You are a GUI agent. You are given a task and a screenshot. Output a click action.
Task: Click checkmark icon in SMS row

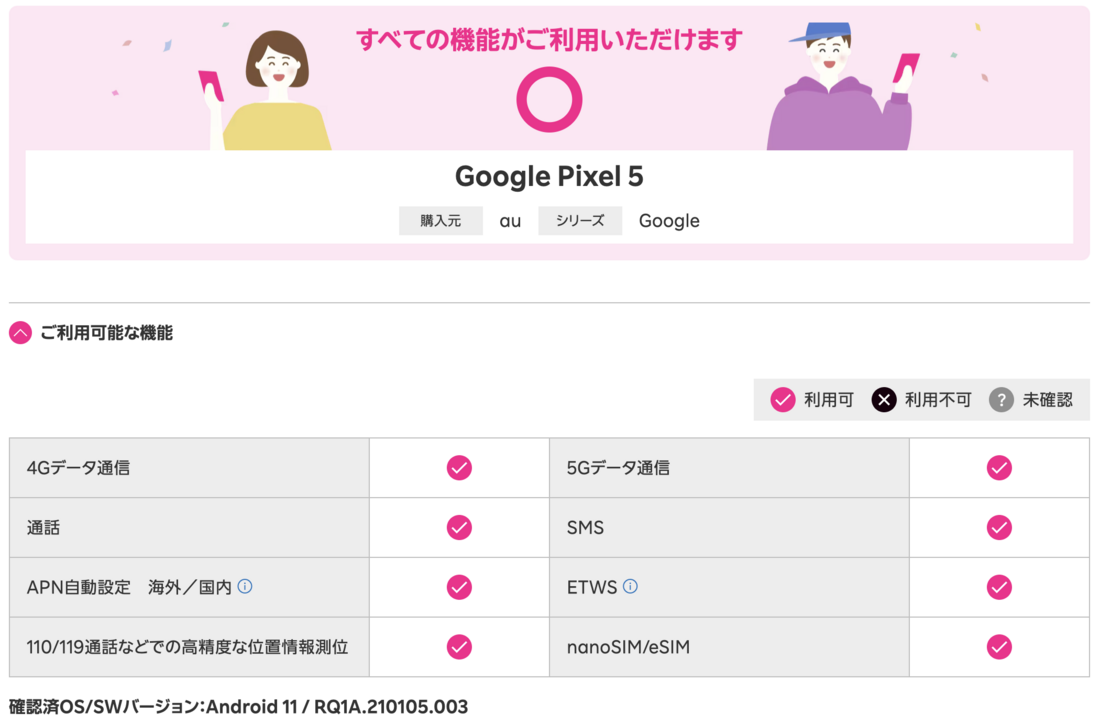click(x=999, y=527)
